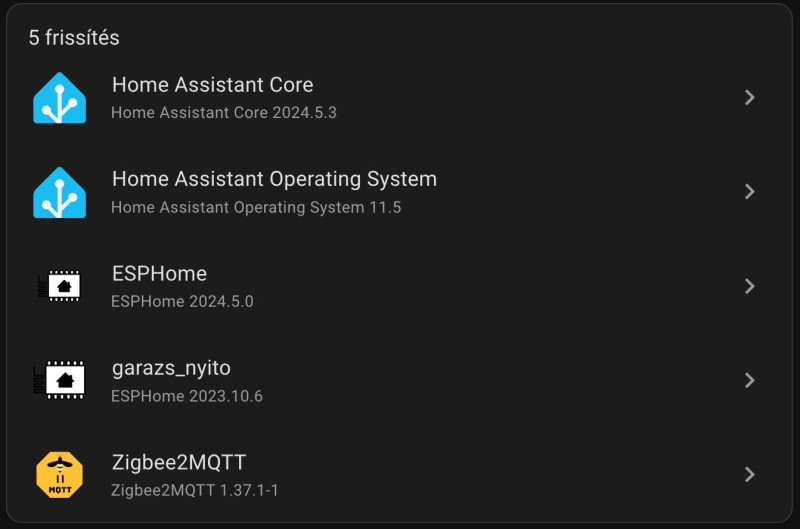Click the Zigbee2MQTT bee hexagon icon
The image size is (800, 529).
click(x=59, y=474)
